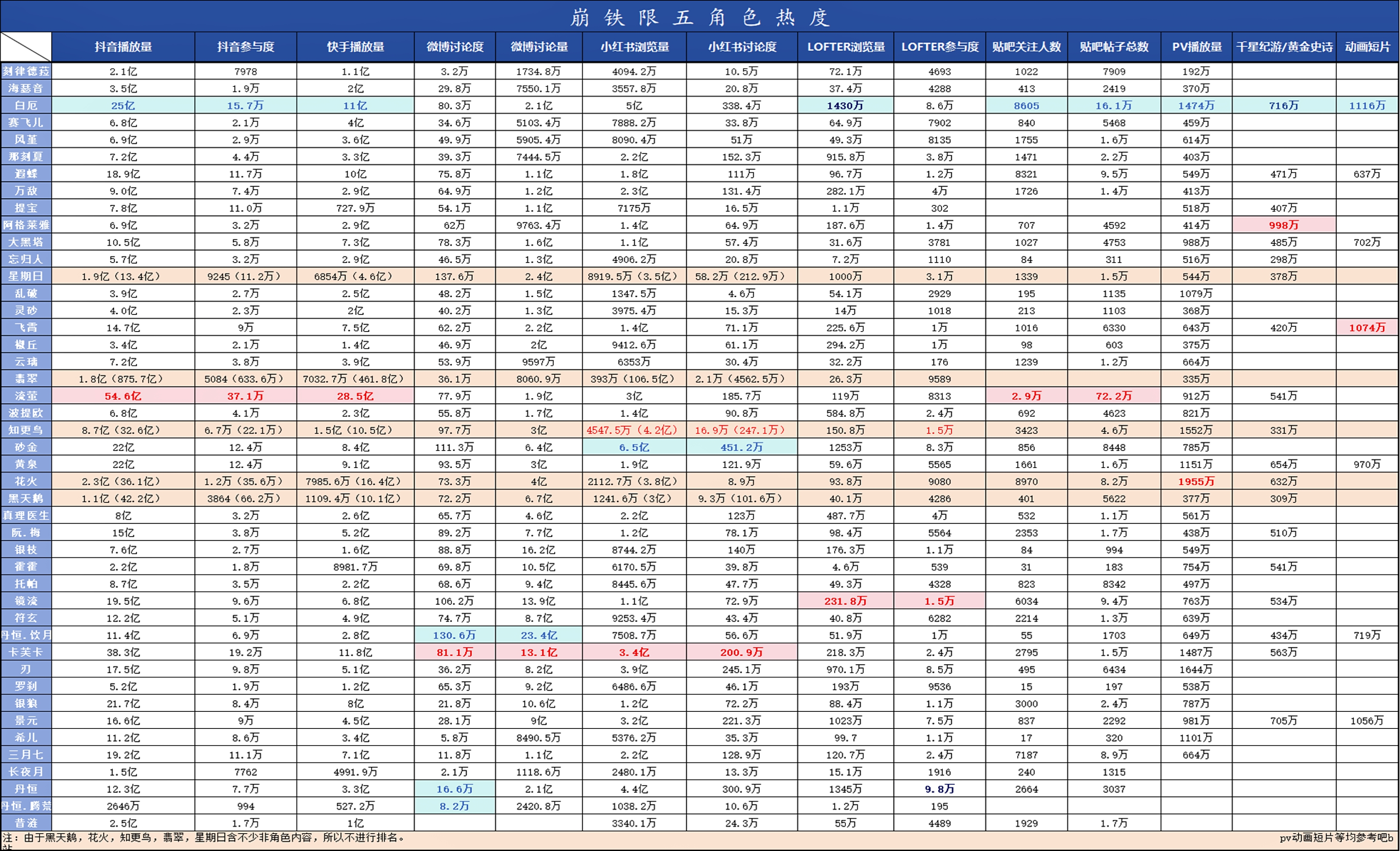Screen dimensions: 1400x851
Task: Select the 小红书讨论度 column header
Action: (x=742, y=47)
